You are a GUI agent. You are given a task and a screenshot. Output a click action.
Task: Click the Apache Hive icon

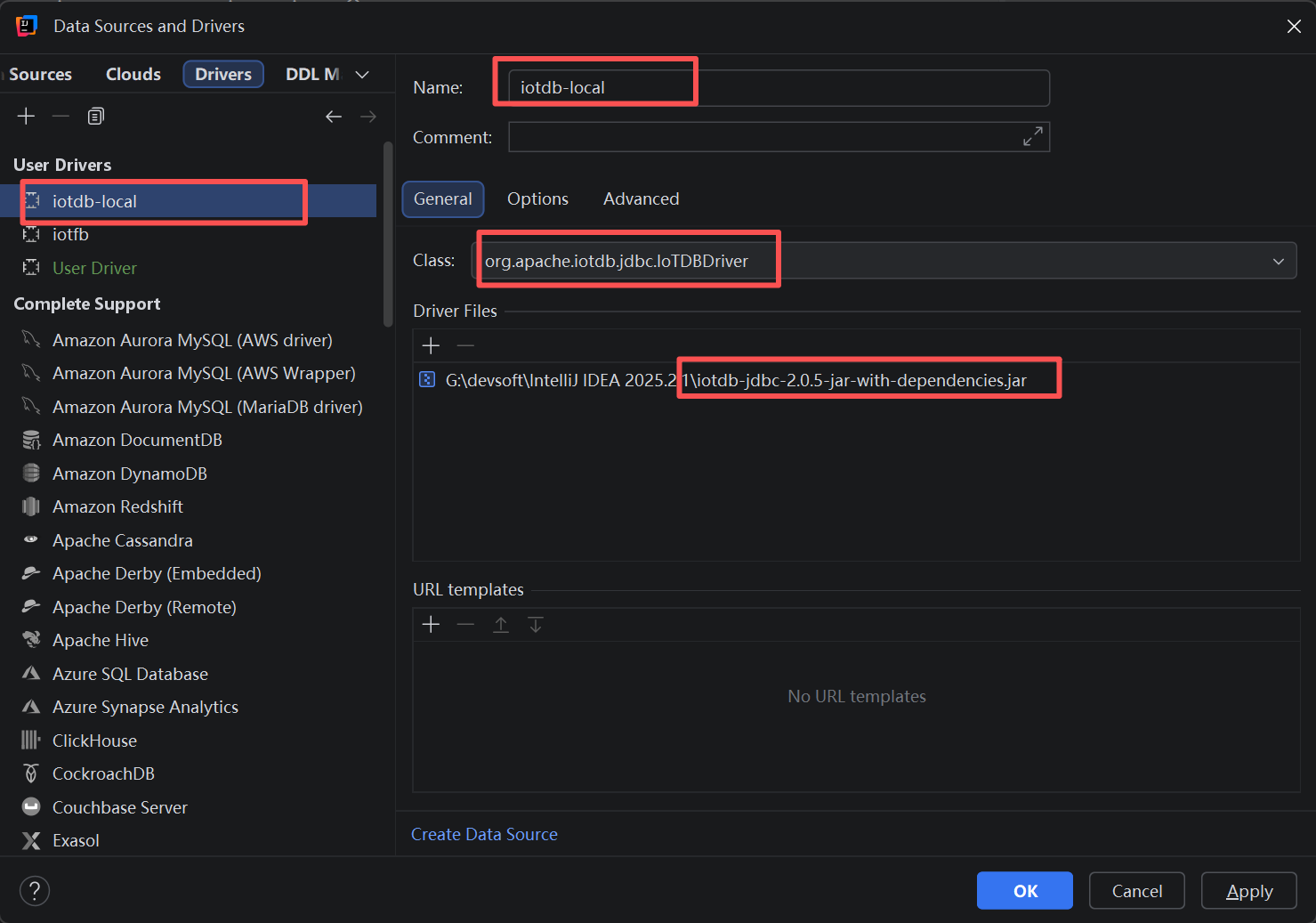click(31, 640)
